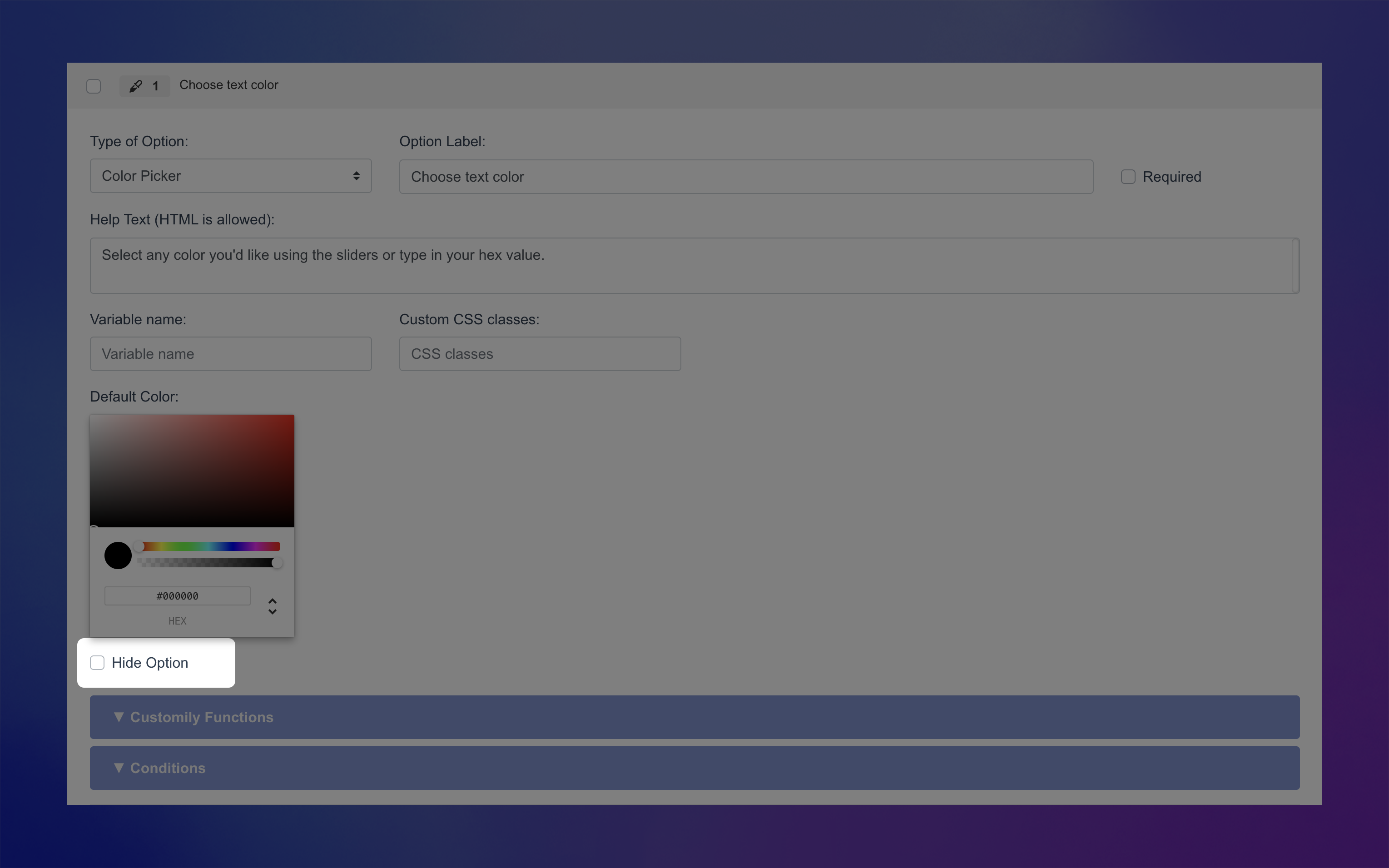This screenshot has width=1389, height=868.
Task: Click the Customily Functions disclosure triangle
Action: coord(119,717)
